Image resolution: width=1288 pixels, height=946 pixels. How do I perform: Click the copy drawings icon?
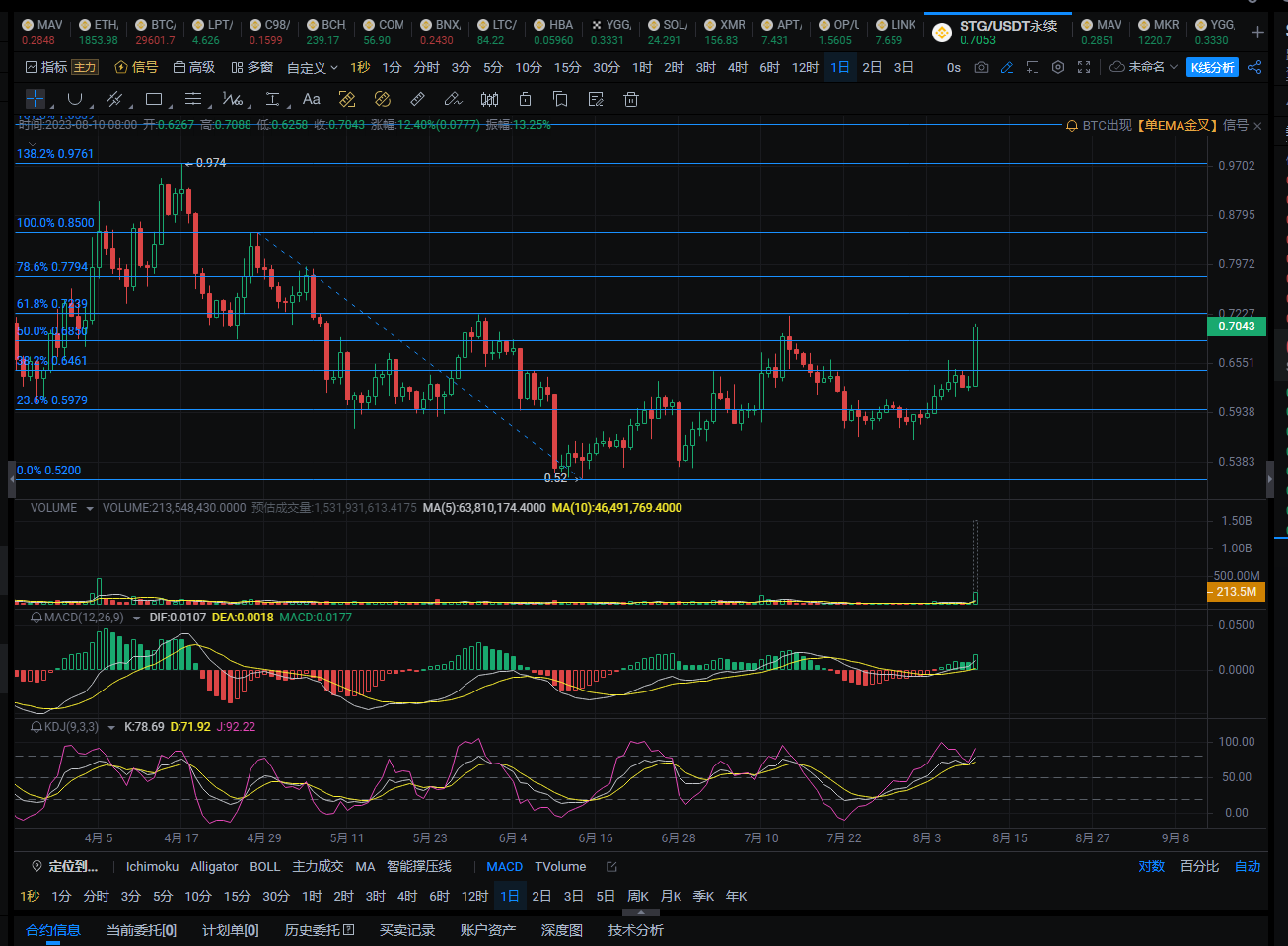[560, 99]
